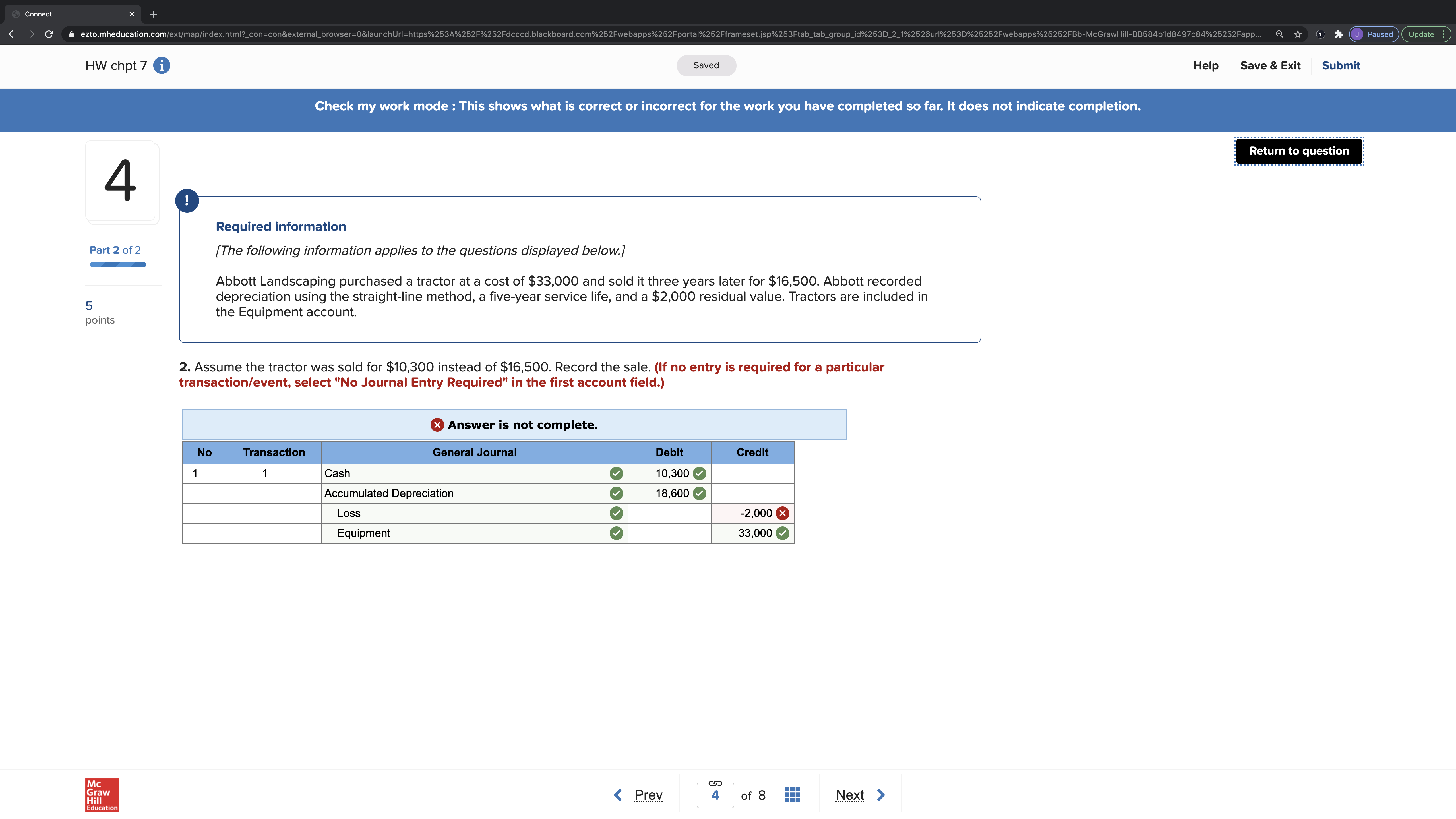
Task: Toggle the bookmark star in the address bar
Action: tap(1297, 34)
